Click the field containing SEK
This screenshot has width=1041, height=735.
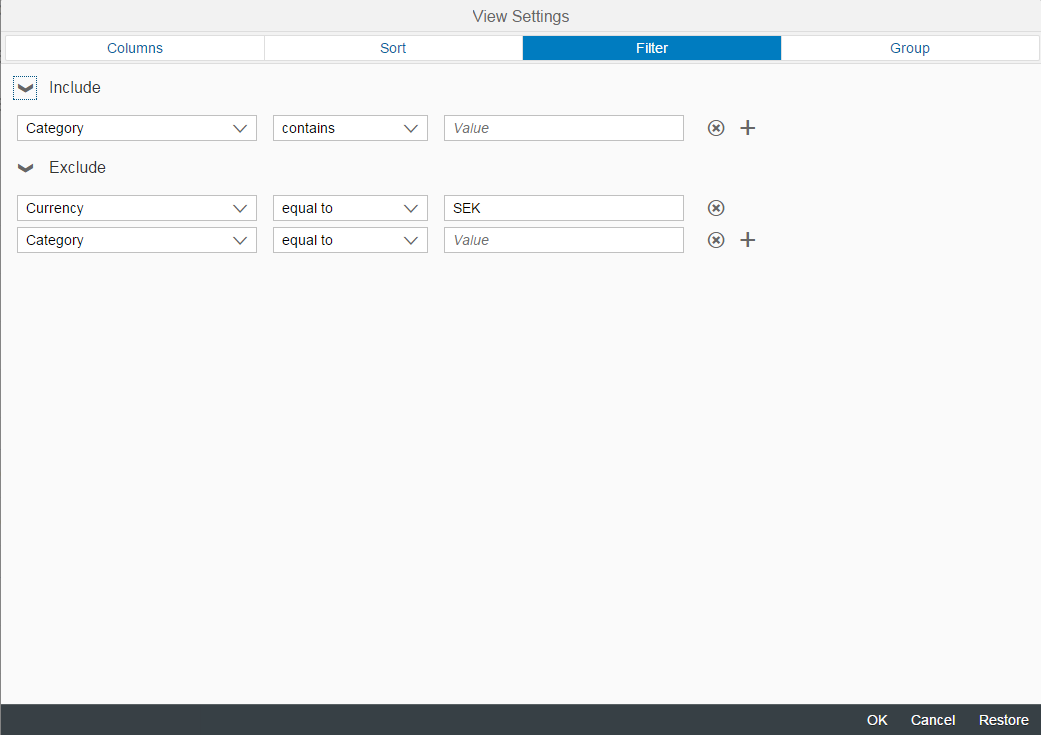(x=564, y=208)
